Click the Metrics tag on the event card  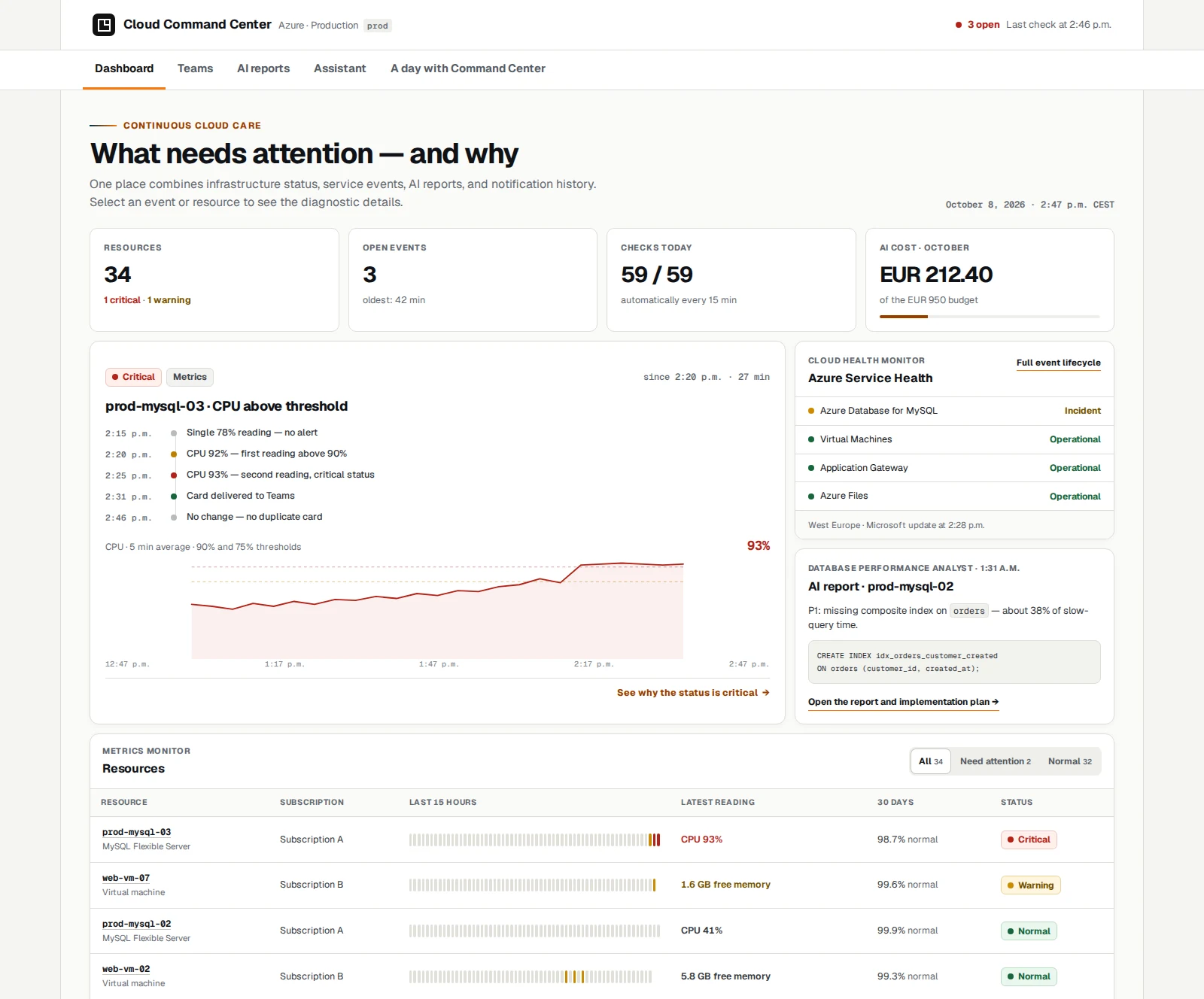click(190, 377)
